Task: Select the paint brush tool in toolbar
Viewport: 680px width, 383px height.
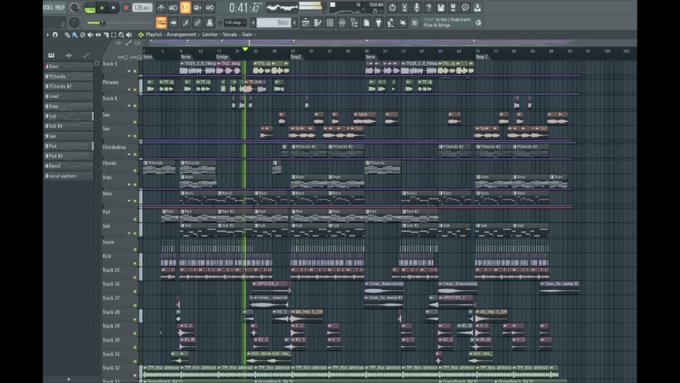Action: 75,35
